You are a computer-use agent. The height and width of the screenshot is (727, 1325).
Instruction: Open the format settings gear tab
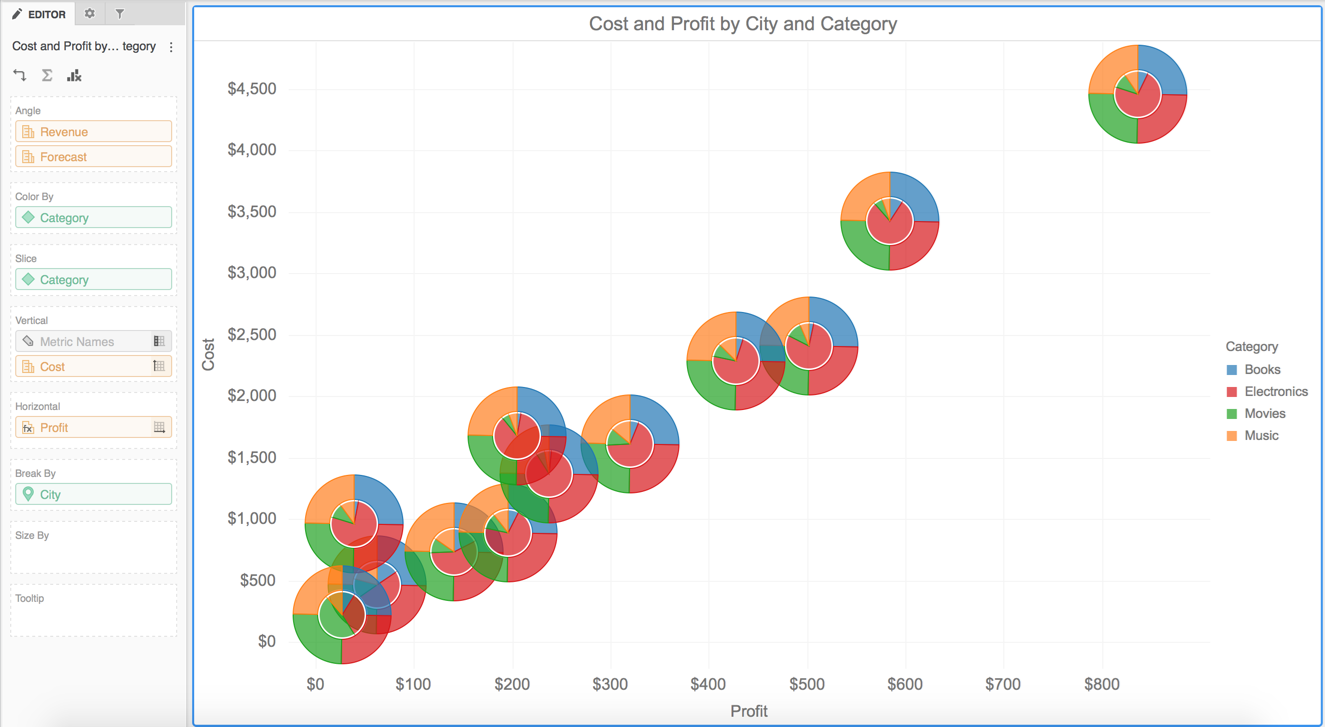click(x=90, y=14)
